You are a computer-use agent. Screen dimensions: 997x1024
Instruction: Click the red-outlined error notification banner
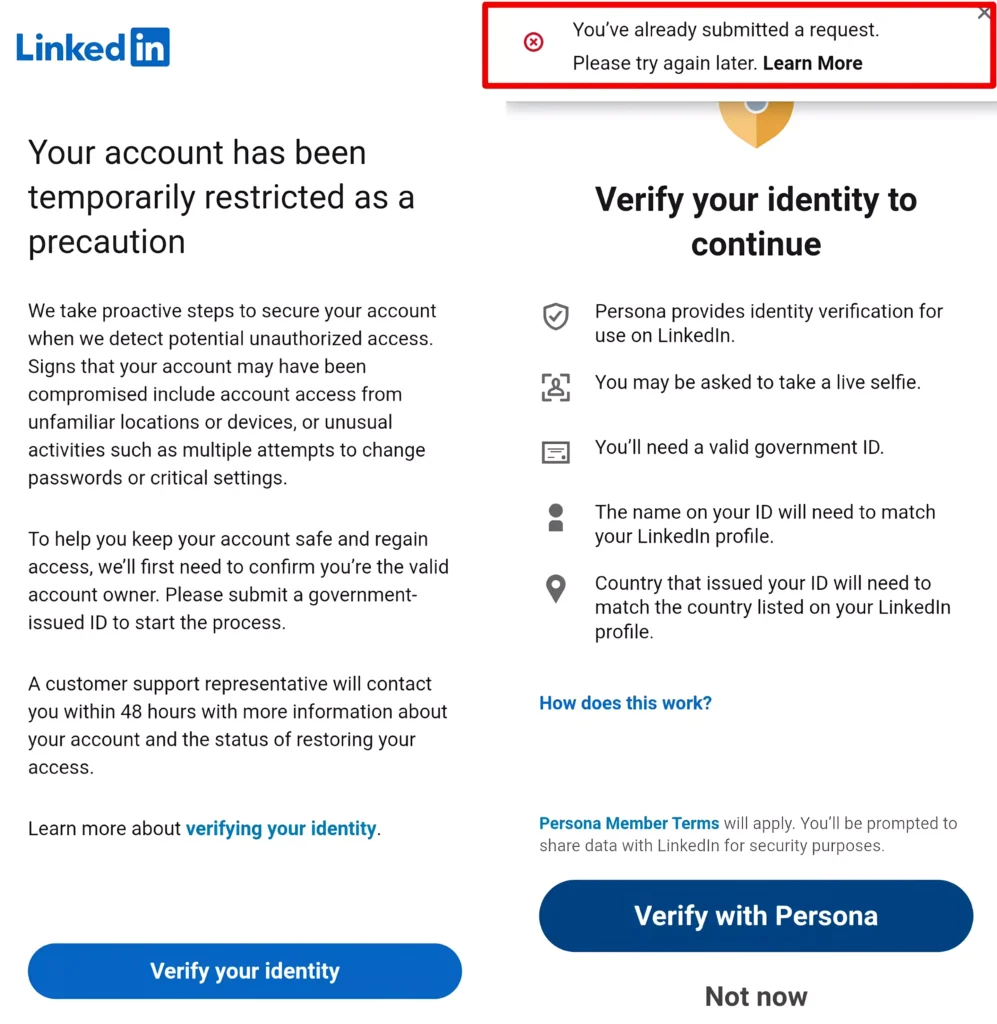tap(738, 46)
